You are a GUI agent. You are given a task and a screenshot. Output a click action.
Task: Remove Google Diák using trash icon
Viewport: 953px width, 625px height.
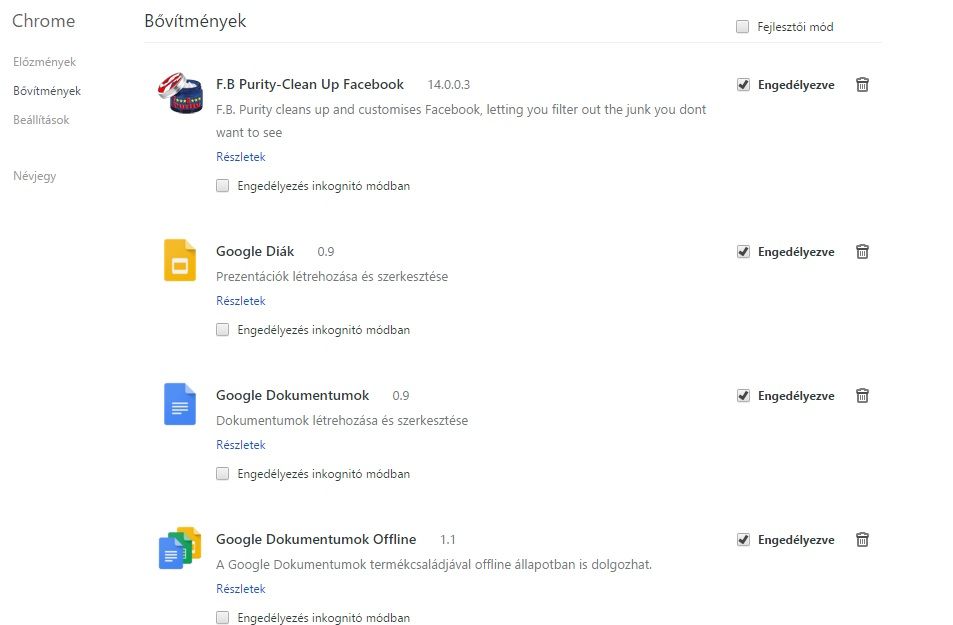pos(862,252)
